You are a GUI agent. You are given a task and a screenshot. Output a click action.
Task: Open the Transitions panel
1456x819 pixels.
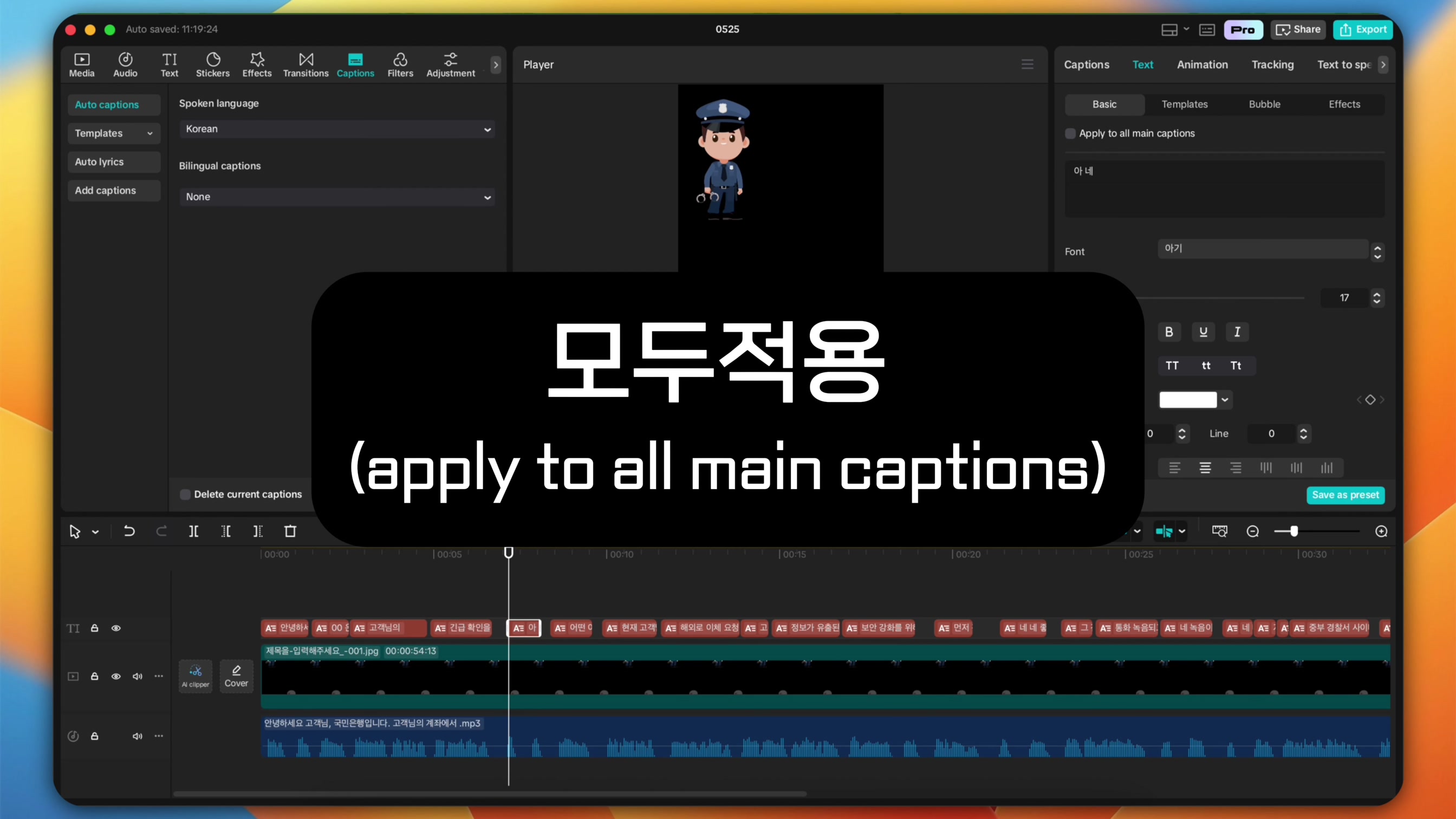point(306,65)
